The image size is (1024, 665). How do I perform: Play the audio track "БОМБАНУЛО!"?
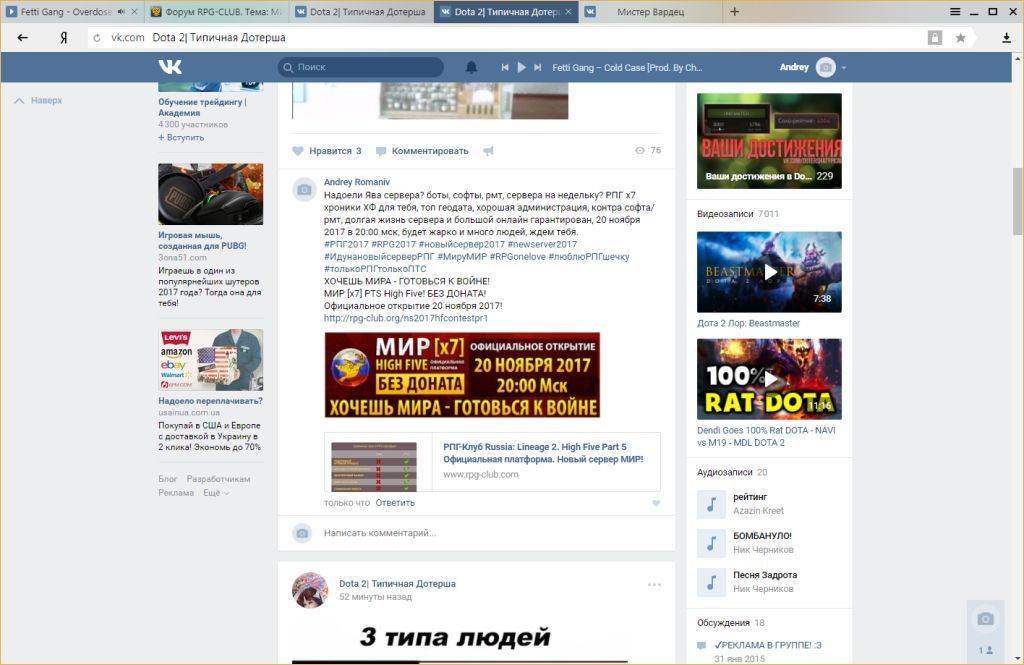[x=711, y=543]
